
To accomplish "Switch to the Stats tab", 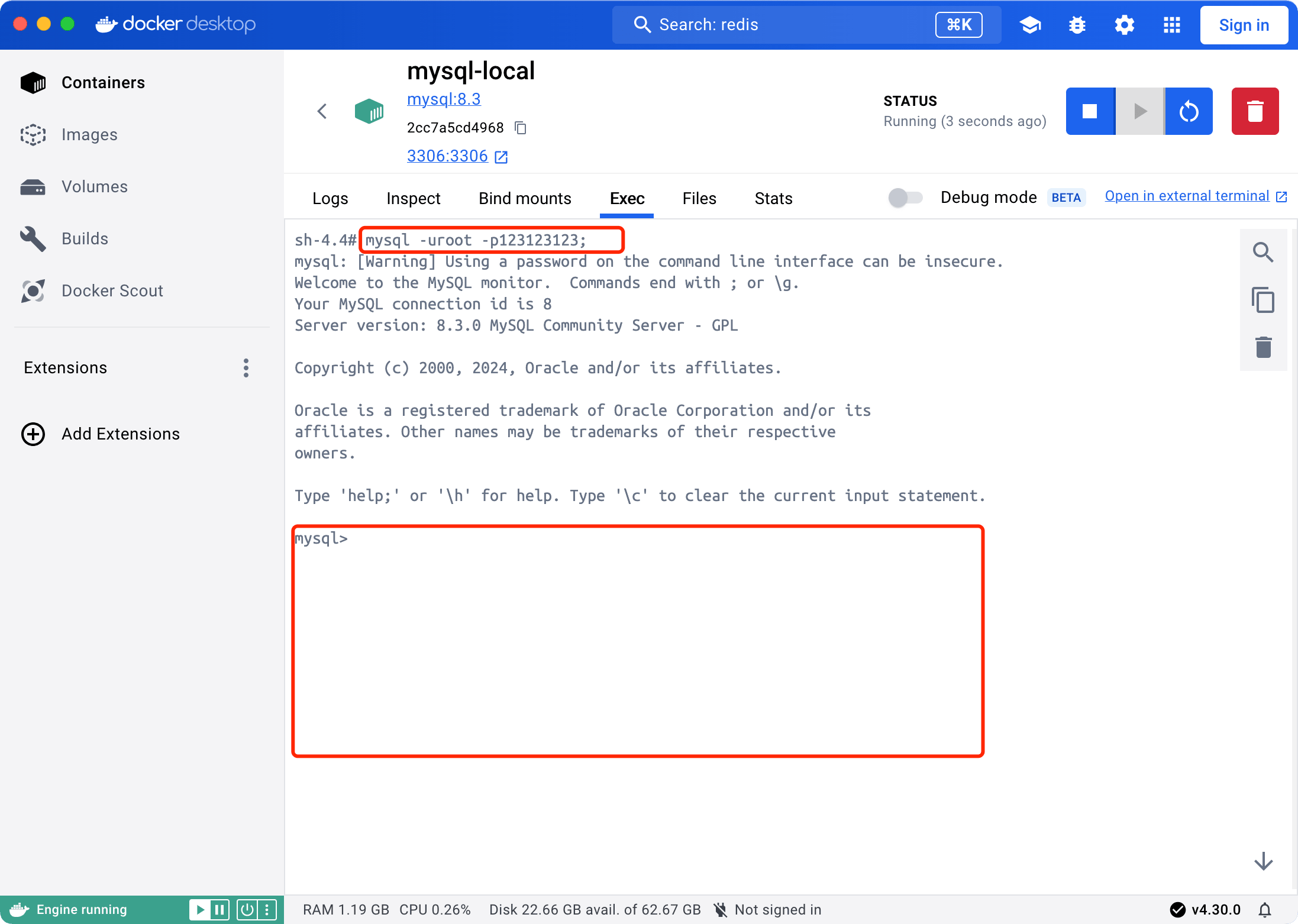I will (773, 198).
